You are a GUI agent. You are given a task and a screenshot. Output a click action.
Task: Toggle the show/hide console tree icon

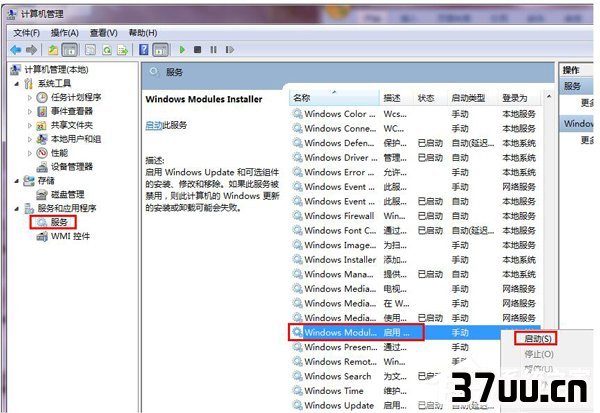click(70, 50)
